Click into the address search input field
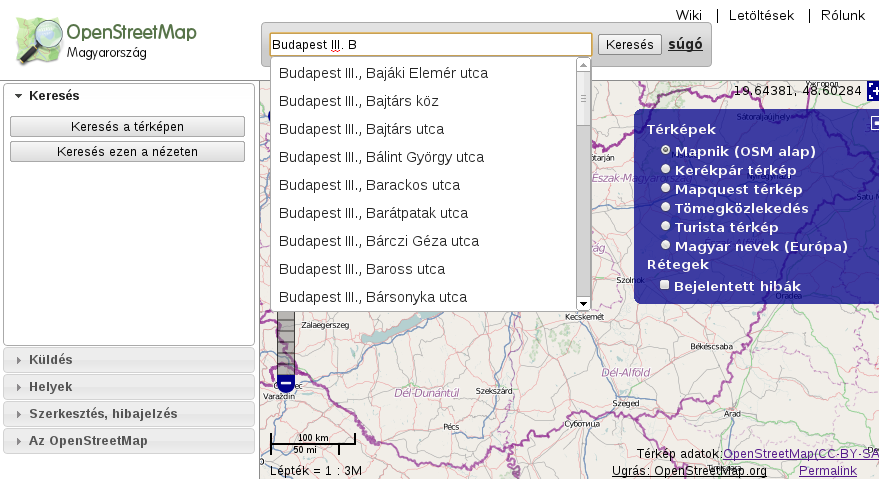879x479 pixels. (431, 44)
